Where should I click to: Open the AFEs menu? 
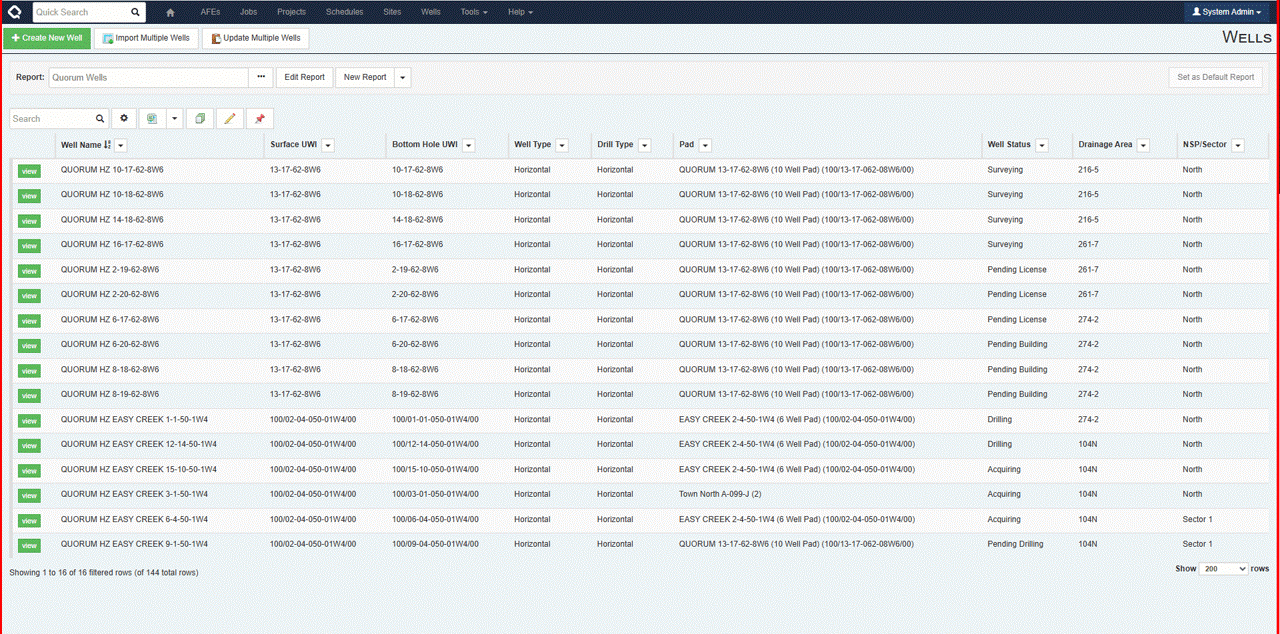click(210, 12)
